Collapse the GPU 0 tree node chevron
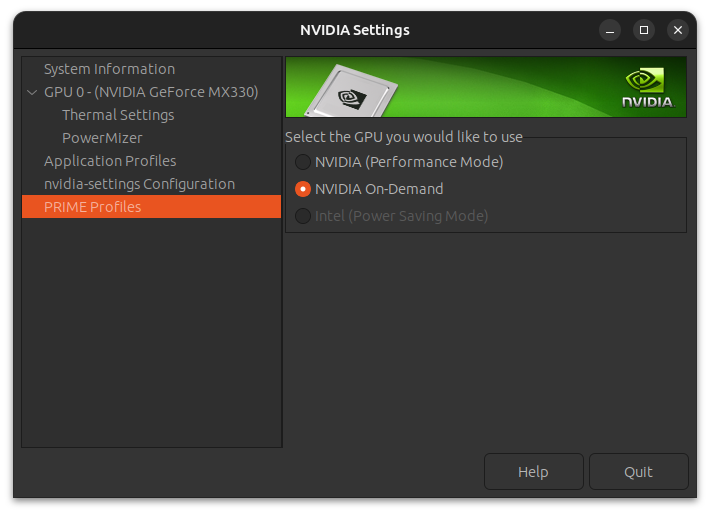Viewport: 710px width, 514px height. (x=32, y=92)
